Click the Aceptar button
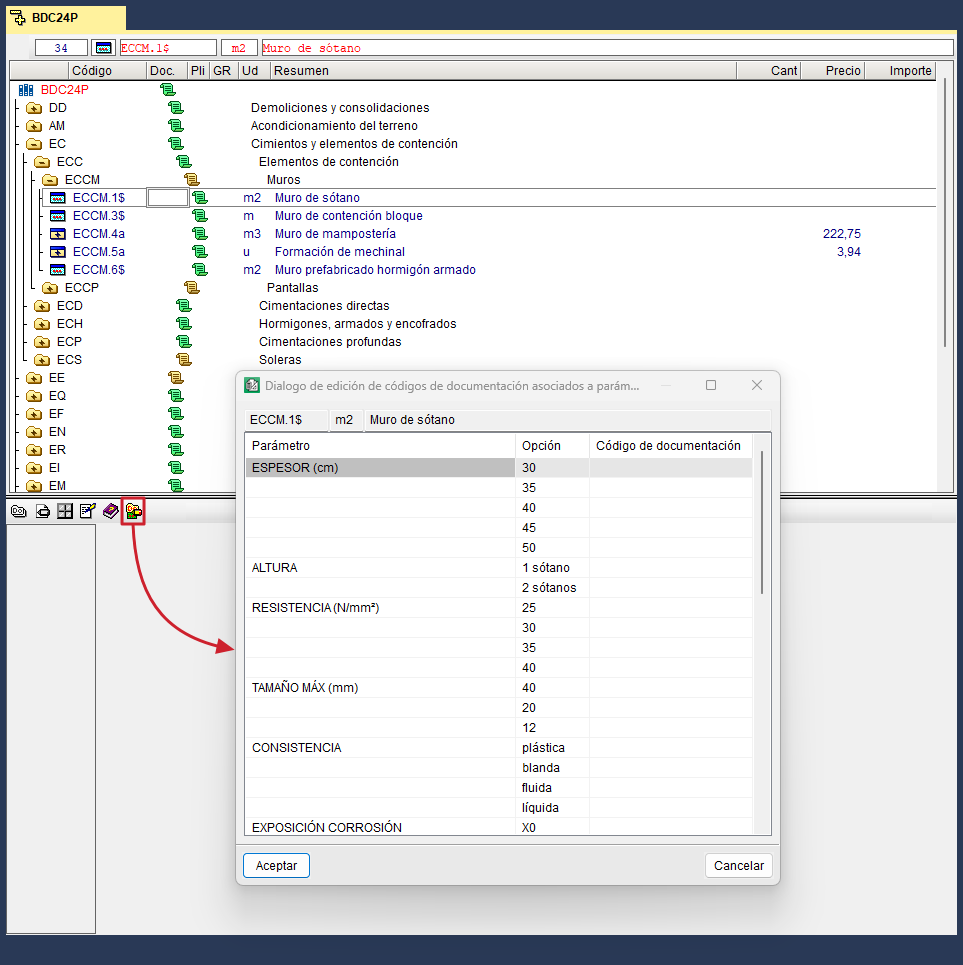The image size is (963, 965). click(x=276, y=865)
